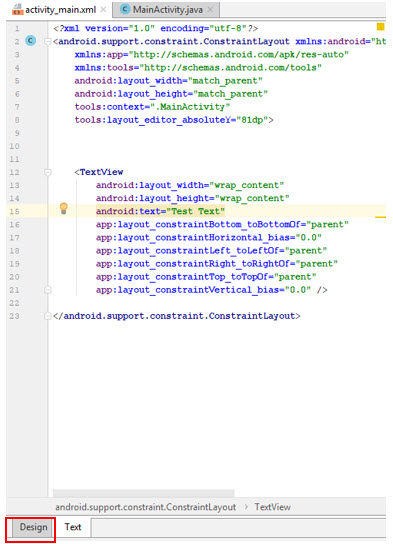Click layout_height="wrap_content" on line 14

(x=193, y=198)
